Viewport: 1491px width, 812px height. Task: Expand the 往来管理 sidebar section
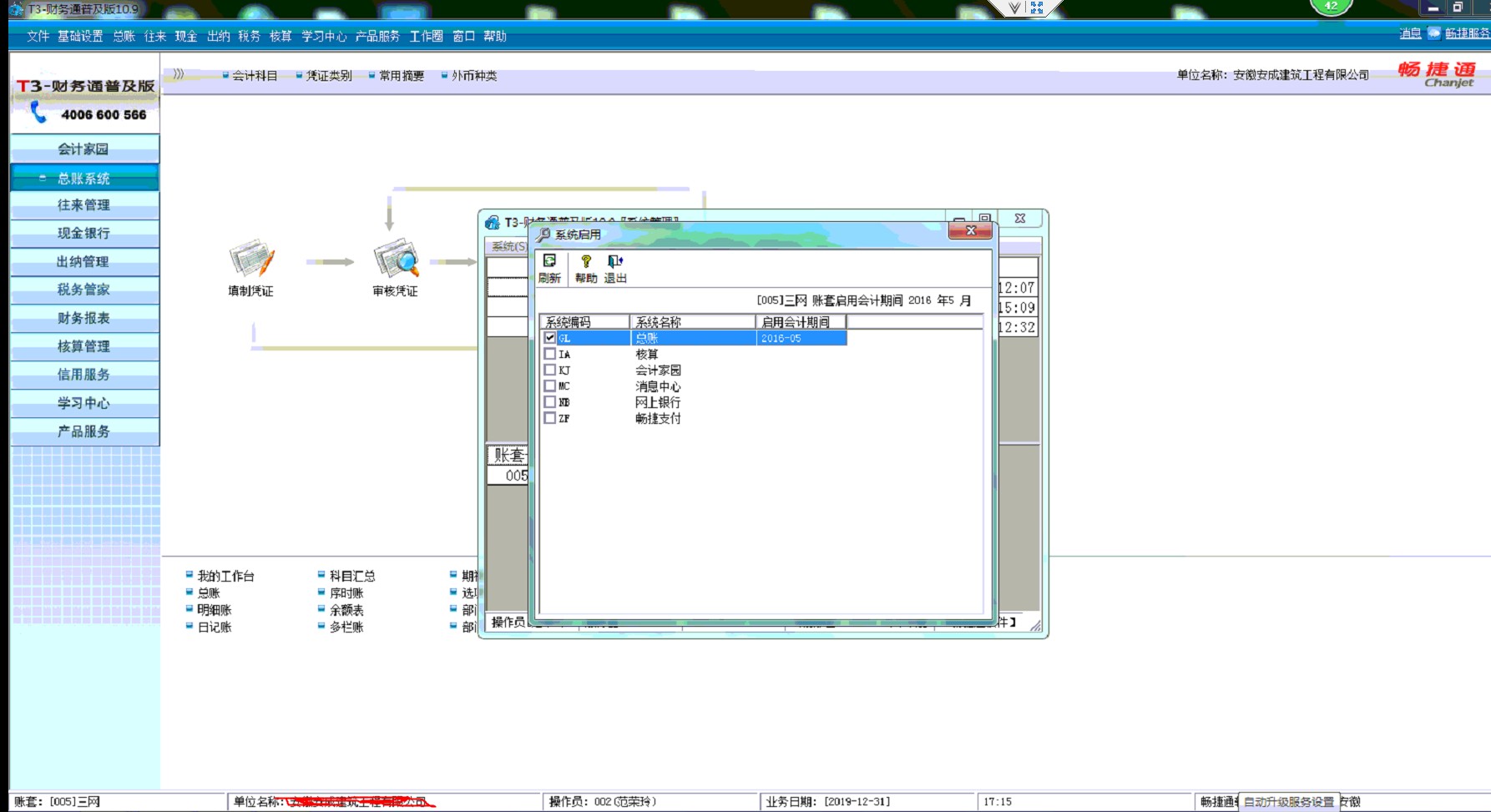tap(84, 204)
